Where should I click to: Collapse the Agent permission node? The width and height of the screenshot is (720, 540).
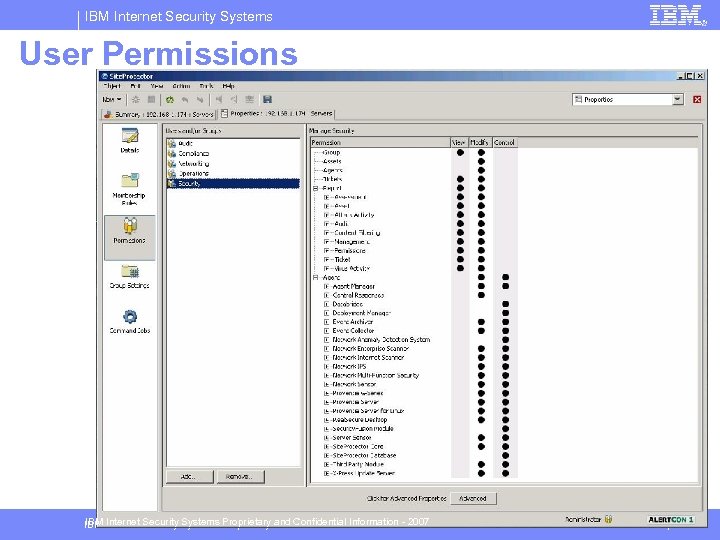316,277
